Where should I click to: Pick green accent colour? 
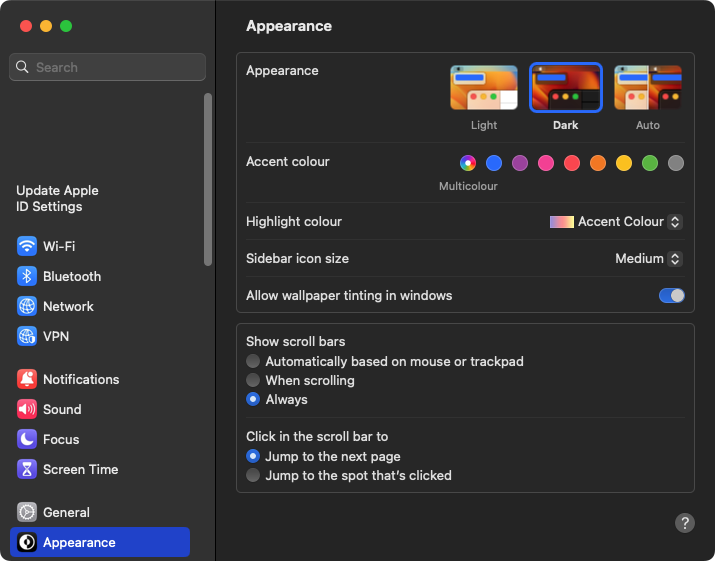tap(650, 163)
